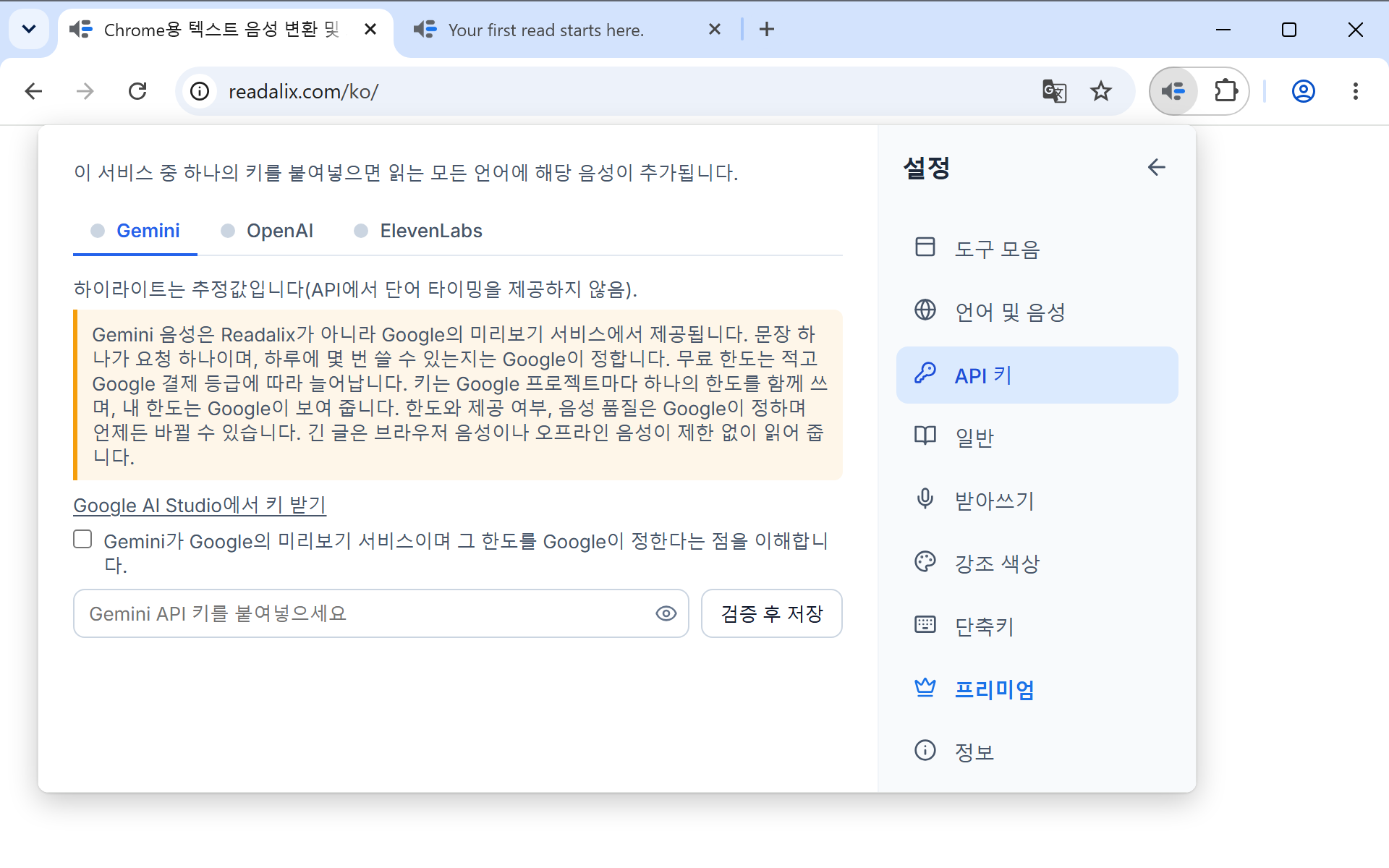Open the Chrome extensions puzzle icon

click(x=1226, y=91)
